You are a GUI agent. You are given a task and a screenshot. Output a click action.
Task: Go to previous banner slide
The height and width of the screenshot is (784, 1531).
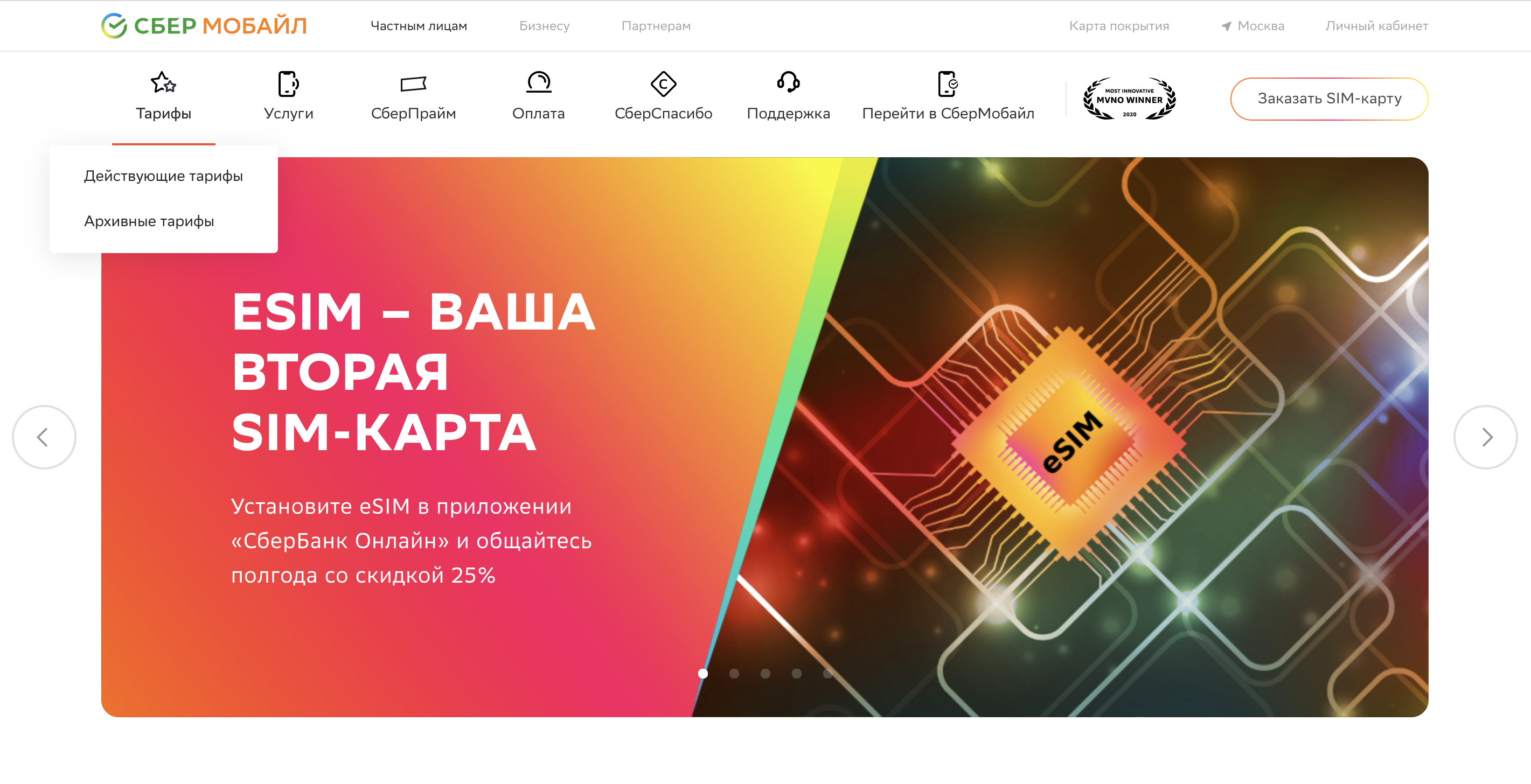pyautogui.click(x=44, y=437)
